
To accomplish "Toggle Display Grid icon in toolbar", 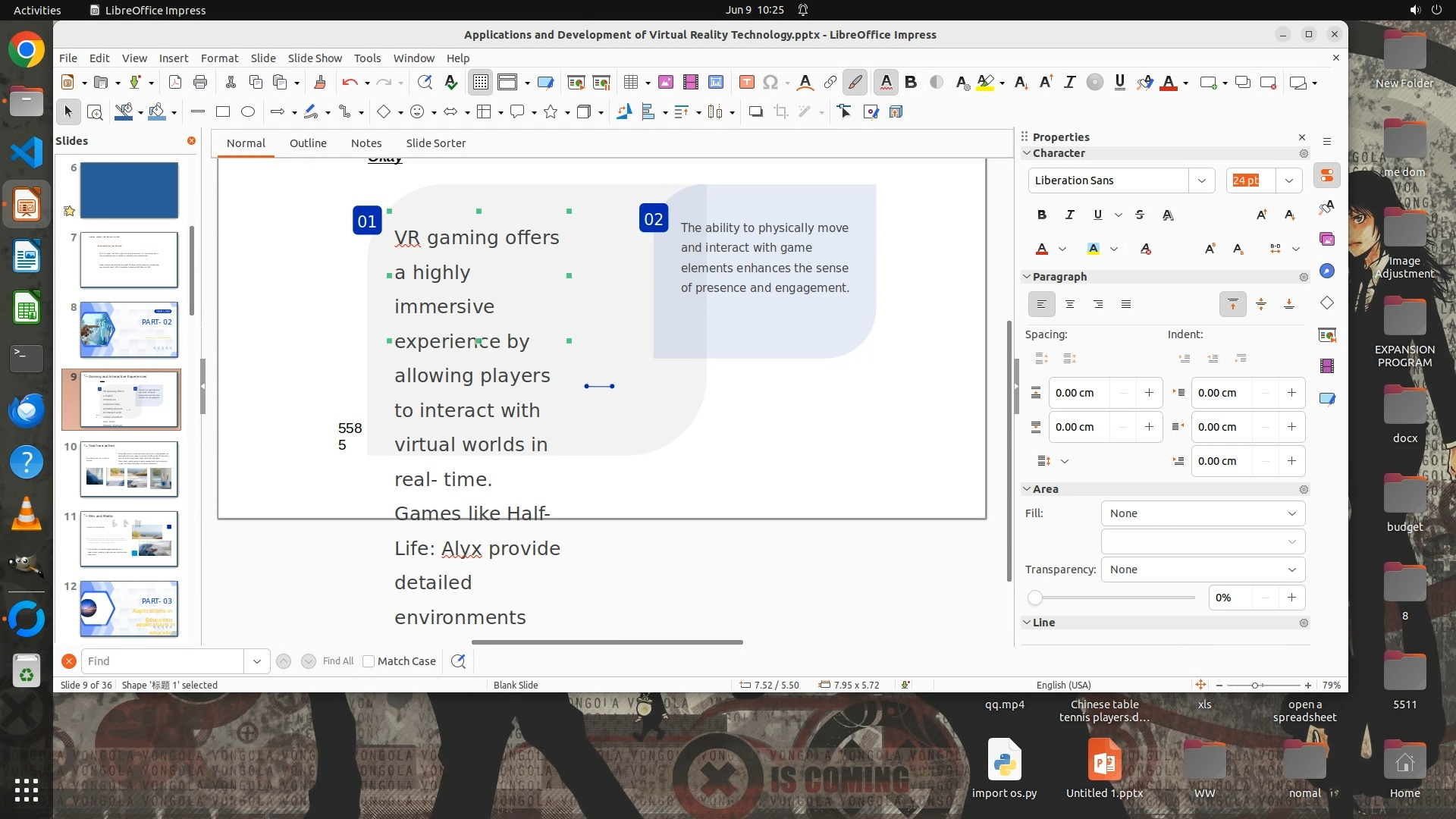I will click(x=481, y=83).
